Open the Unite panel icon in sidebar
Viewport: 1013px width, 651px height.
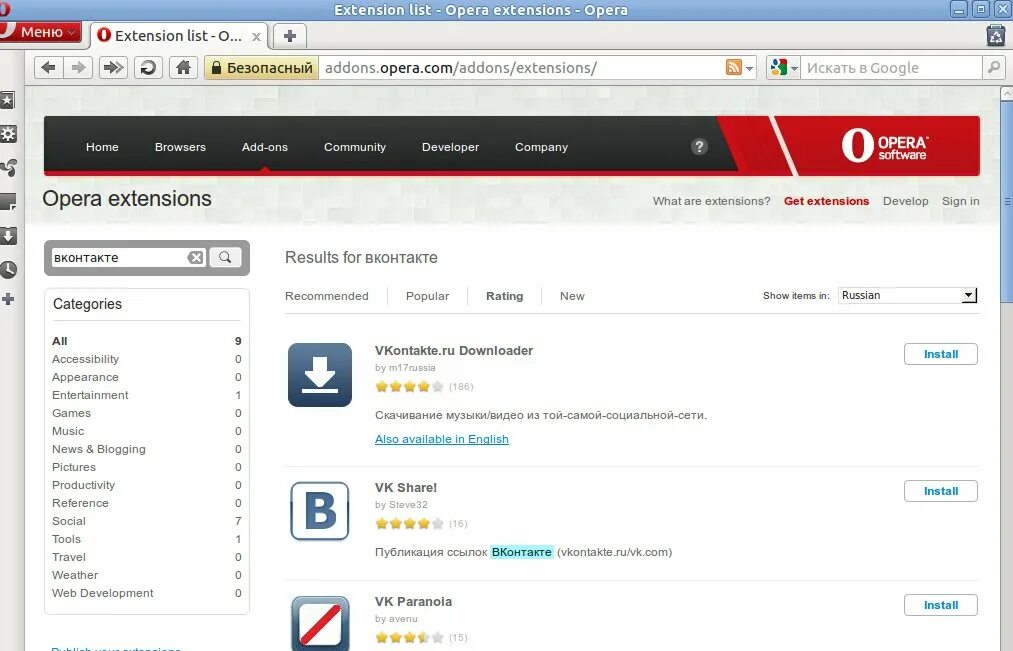tap(8, 168)
